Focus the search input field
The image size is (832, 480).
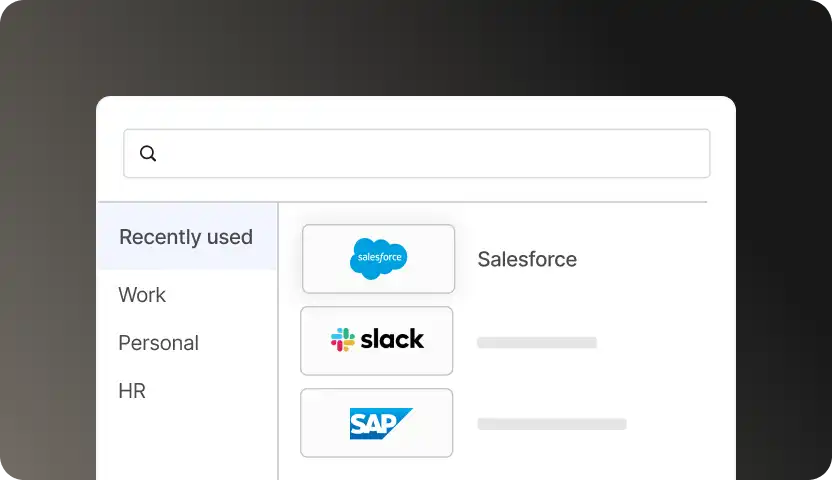pos(430,154)
